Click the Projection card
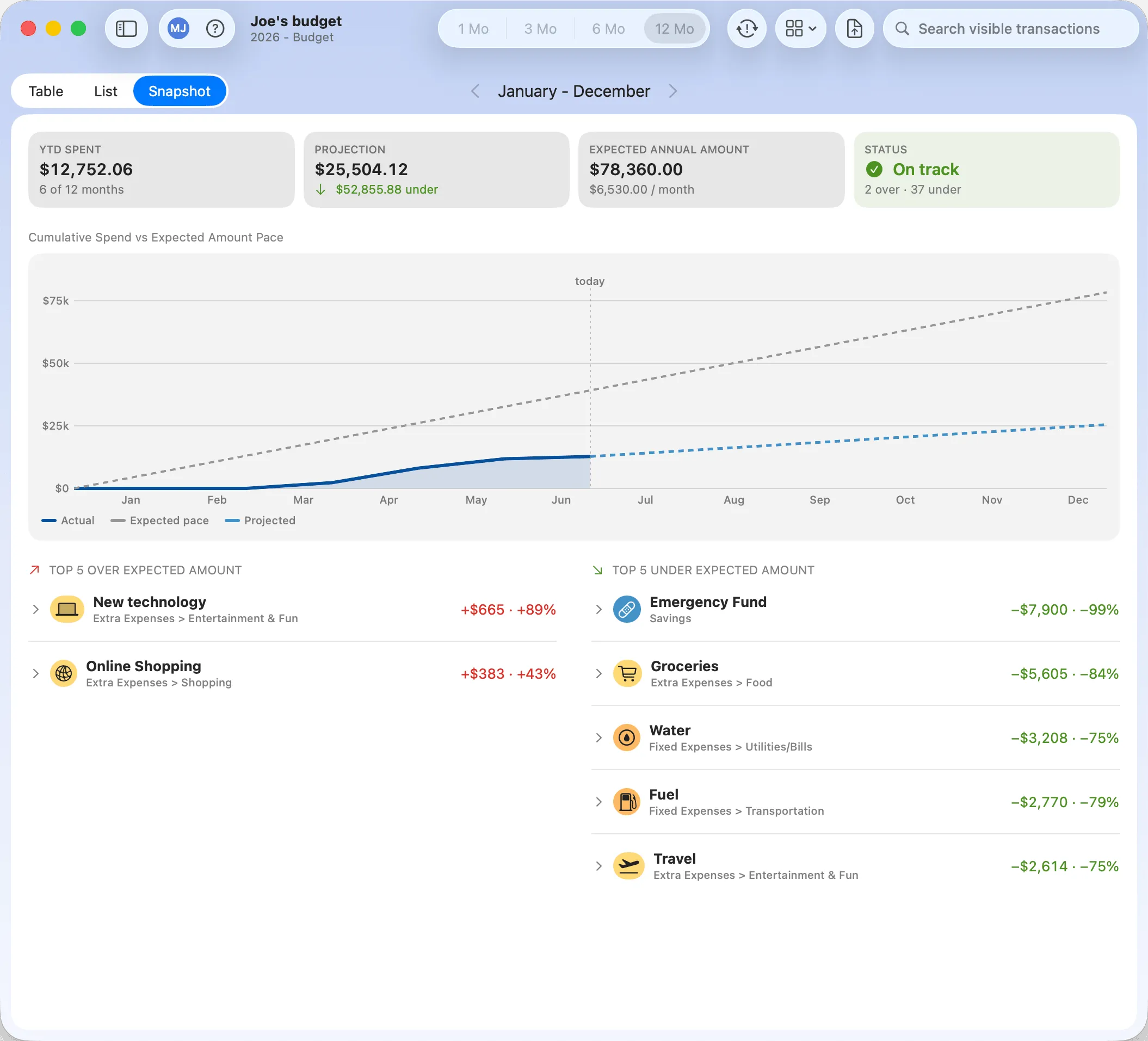Viewport: 1148px width, 1041px height. tap(436, 170)
